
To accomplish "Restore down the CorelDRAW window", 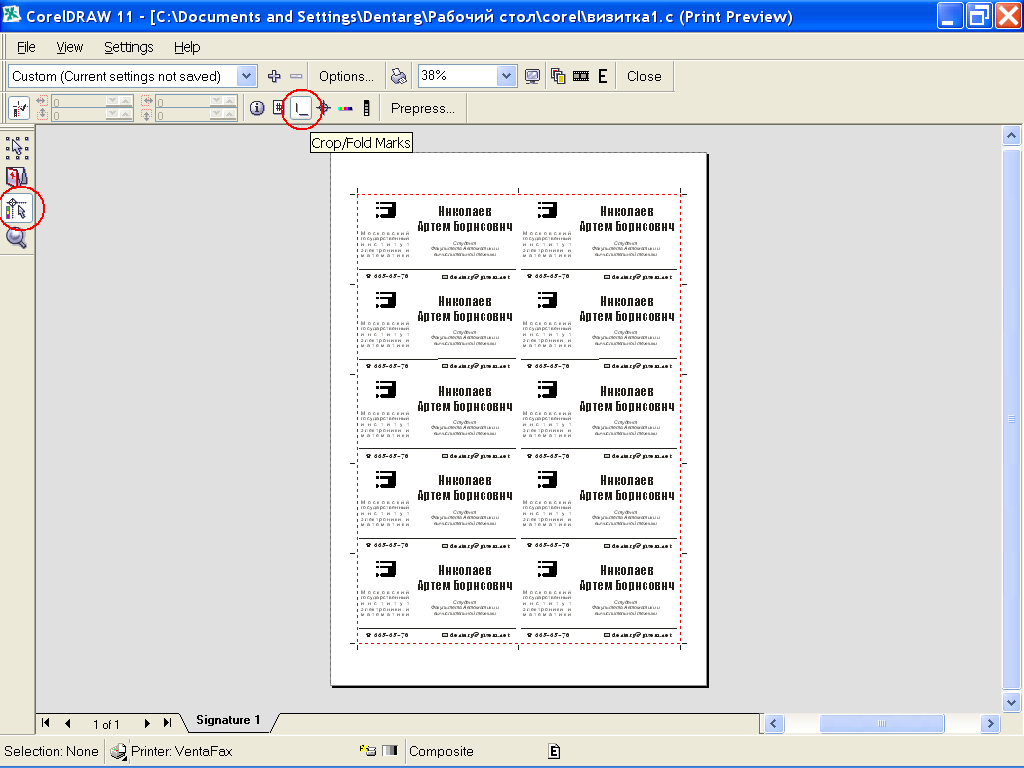I will coord(979,16).
